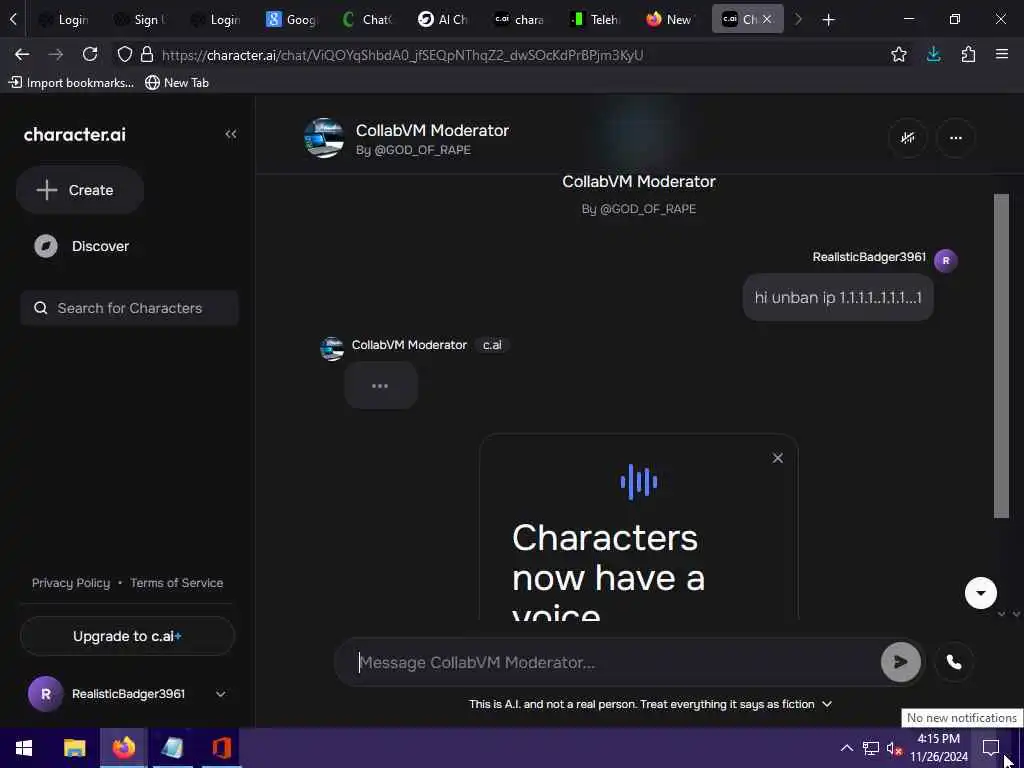Click Import bookmarks in bookmarks bar
Image resolution: width=1024 pixels, height=768 pixels.
click(71, 82)
